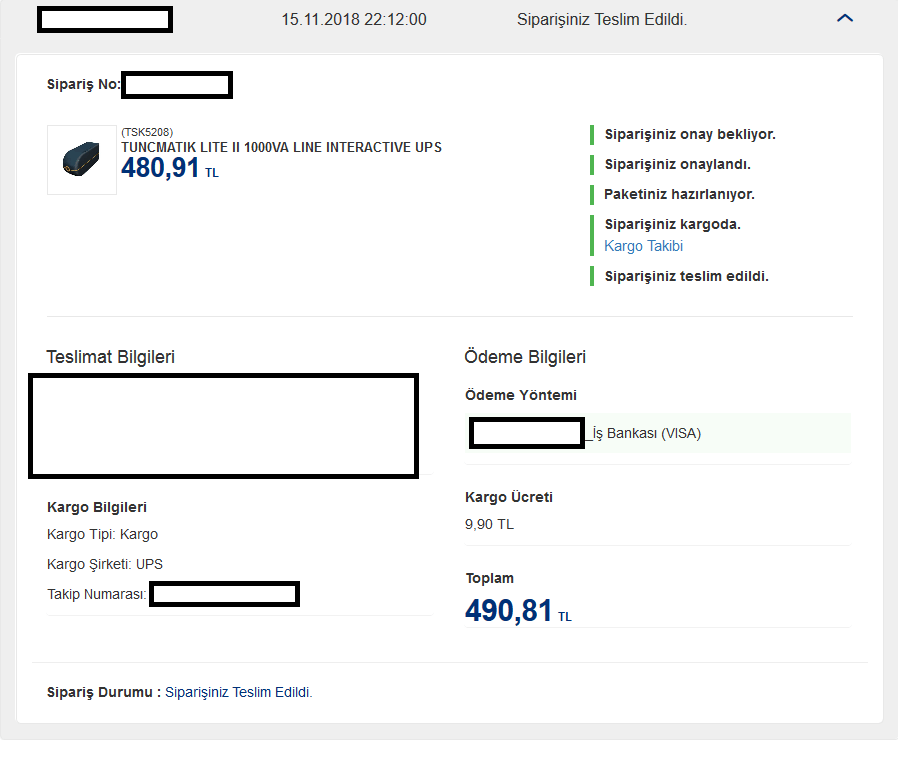898x758 pixels.
Task: Click the green Siparişiniz kargoda status marker
Action: point(592,234)
